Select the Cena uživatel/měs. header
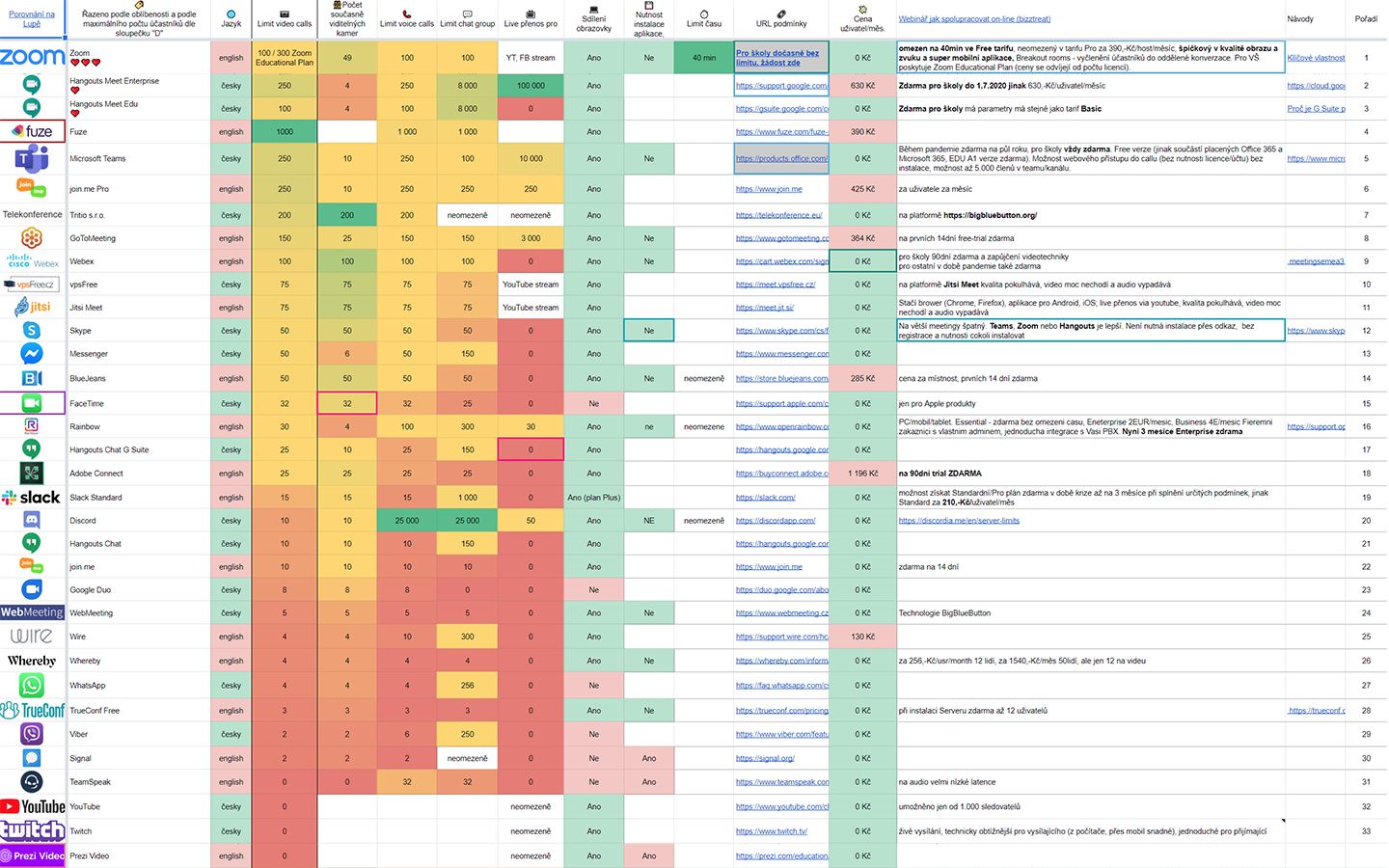The width and height of the screenshot is (1389, 868). tap(862, 18)
